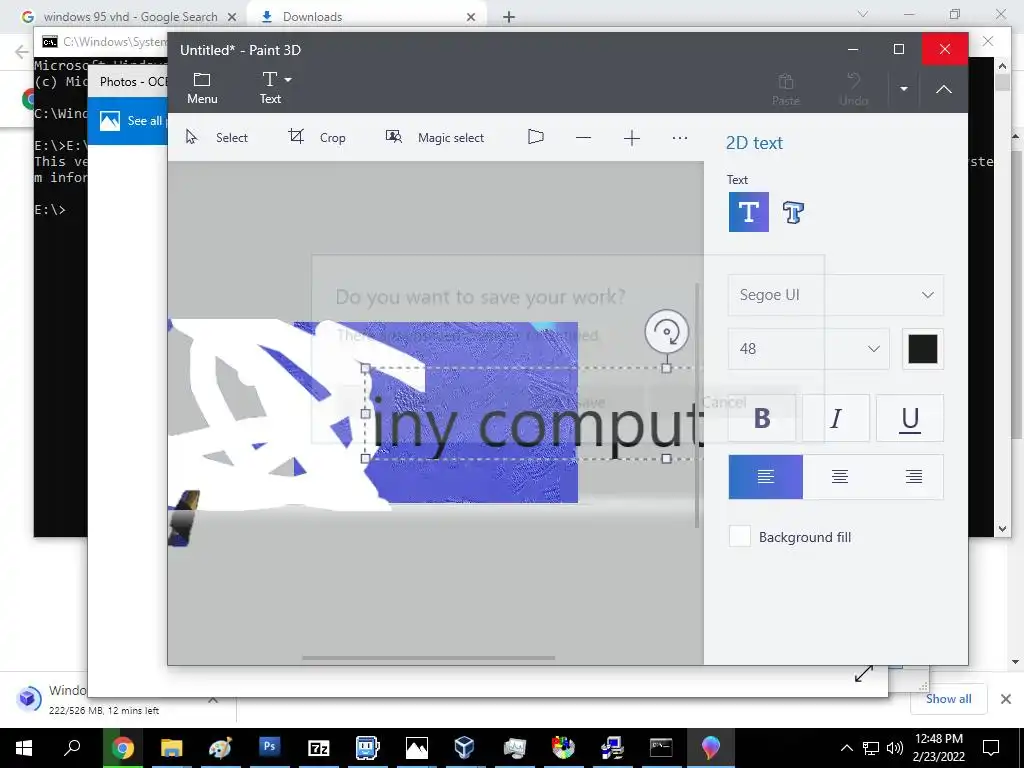Switch to the 'windows 95 vhd - Google Search' tab
Image resolution: width=1024 pixels, height=768 pixels.
pos(130,17)
